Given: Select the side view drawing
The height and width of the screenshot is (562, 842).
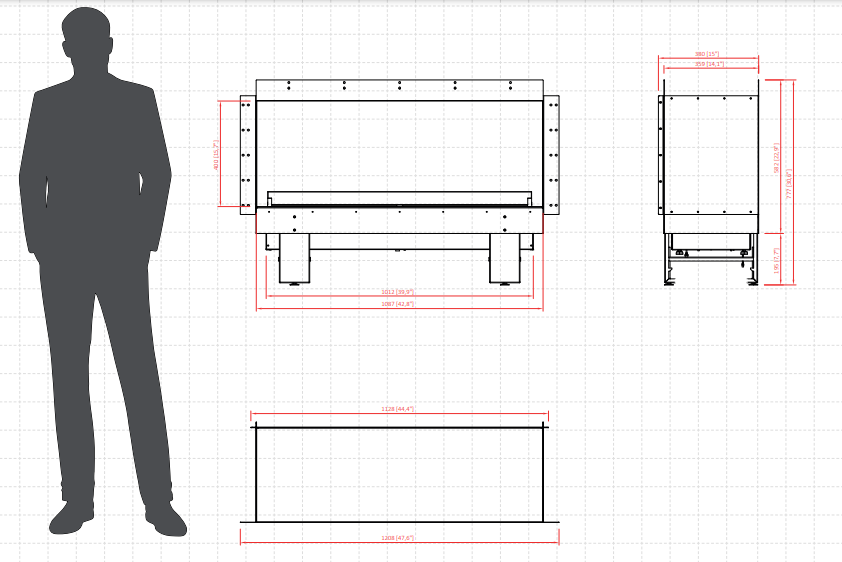Looking at the screenshot, I should pyautogui.click(x=709, y=183).
